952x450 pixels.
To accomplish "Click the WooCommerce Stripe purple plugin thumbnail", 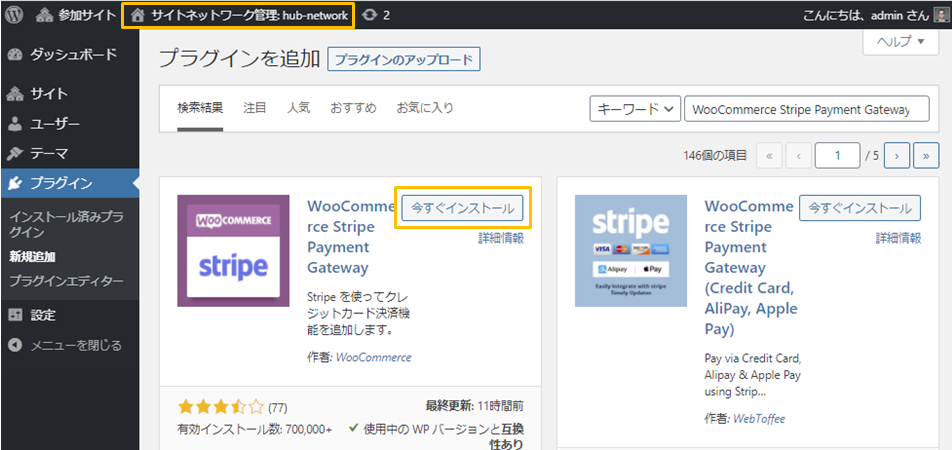I will pyautogui.click(x=233, y=251).
